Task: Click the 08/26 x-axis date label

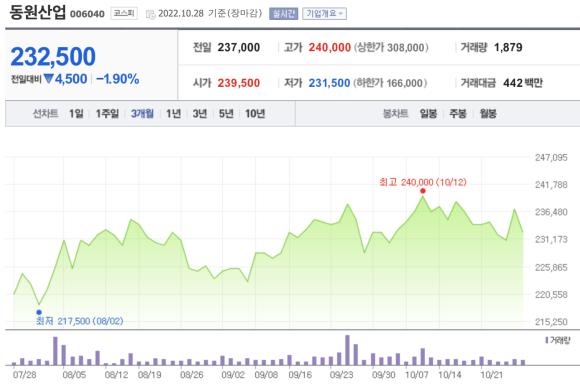Action: 192,375
